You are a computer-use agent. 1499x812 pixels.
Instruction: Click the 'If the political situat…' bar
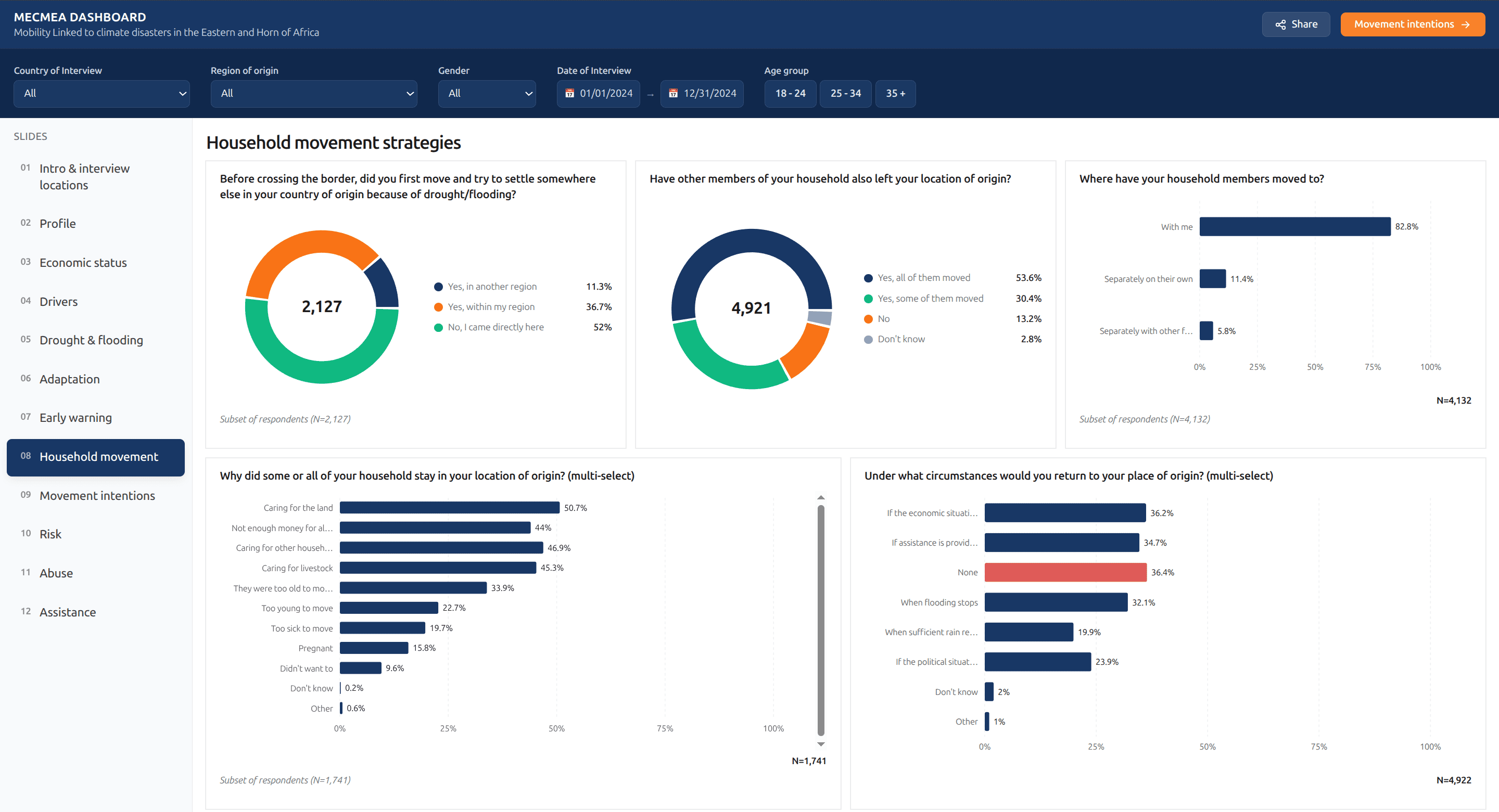tap(1037, 663)
